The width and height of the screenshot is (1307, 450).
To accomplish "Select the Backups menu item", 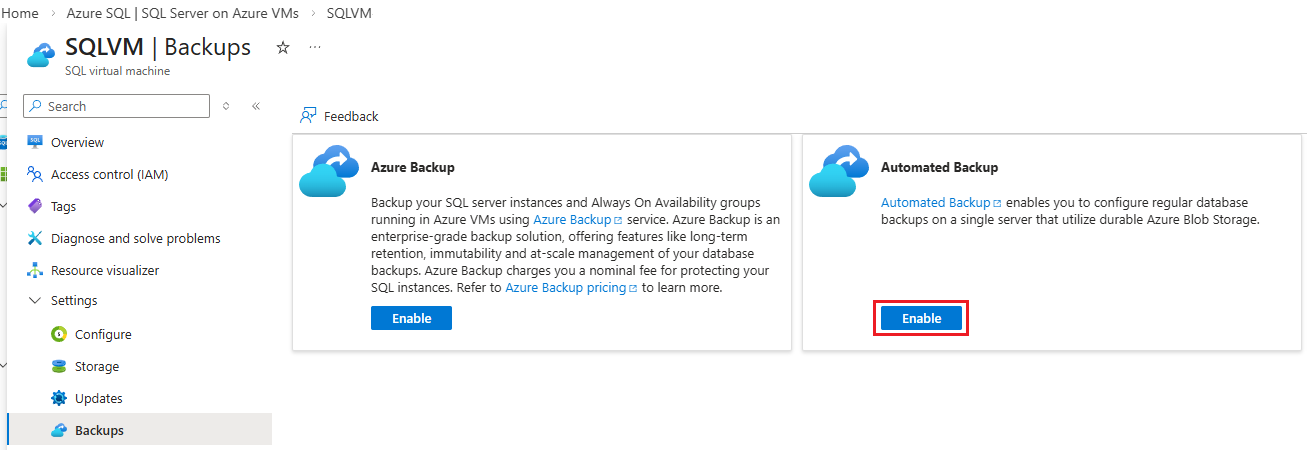I will coord(99,430).
